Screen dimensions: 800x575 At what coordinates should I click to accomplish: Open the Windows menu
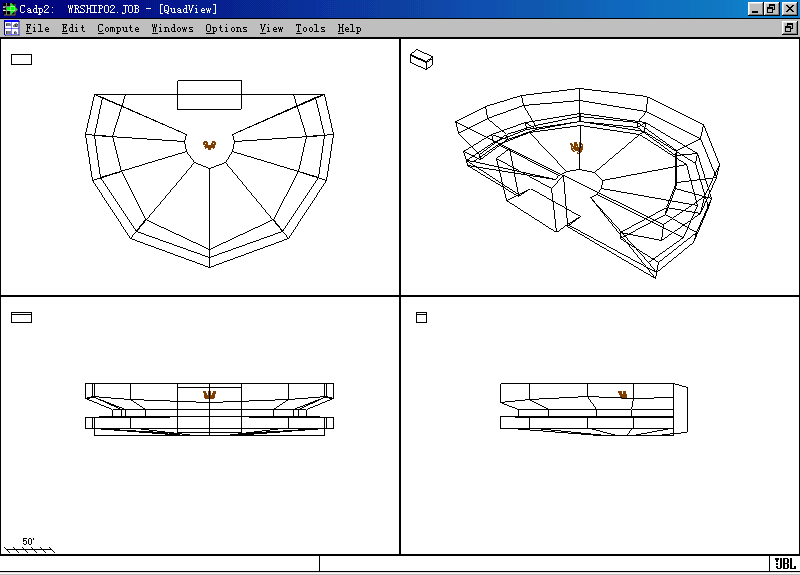click(172, 29)
